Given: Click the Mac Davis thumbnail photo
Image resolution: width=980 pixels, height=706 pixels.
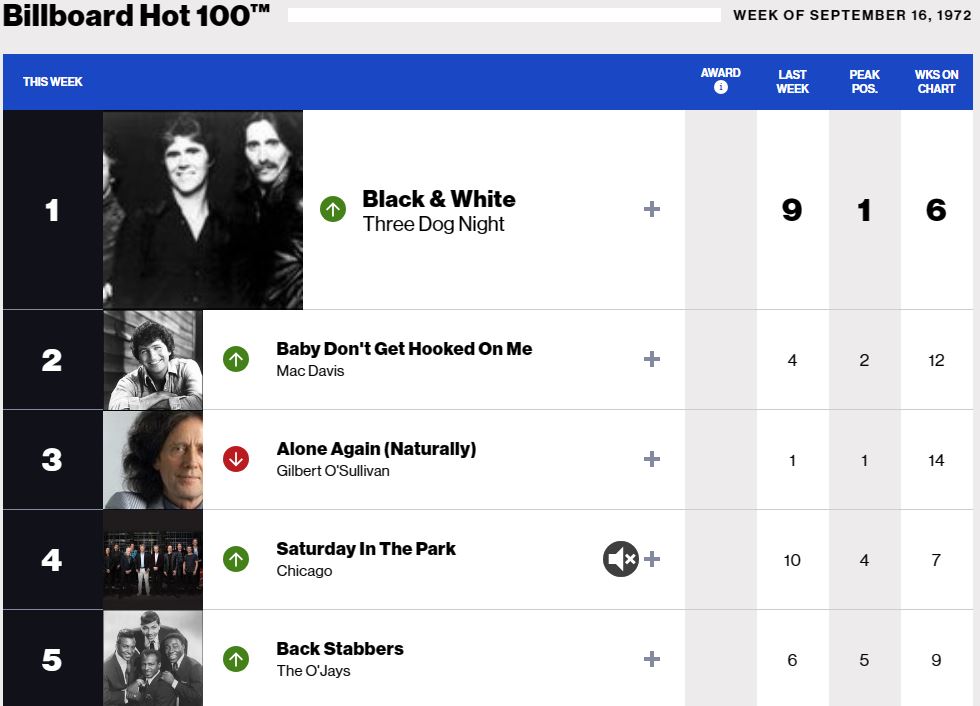Looking at the screenshot, I should coord(153,359).
